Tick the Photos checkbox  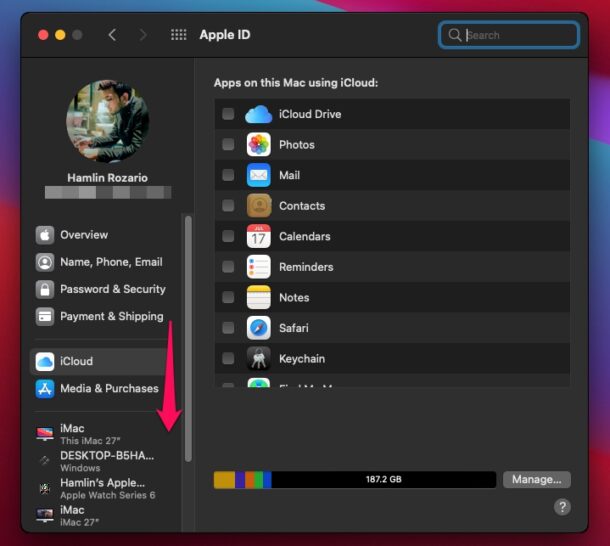pyautogui.click(x=228, y=144)
